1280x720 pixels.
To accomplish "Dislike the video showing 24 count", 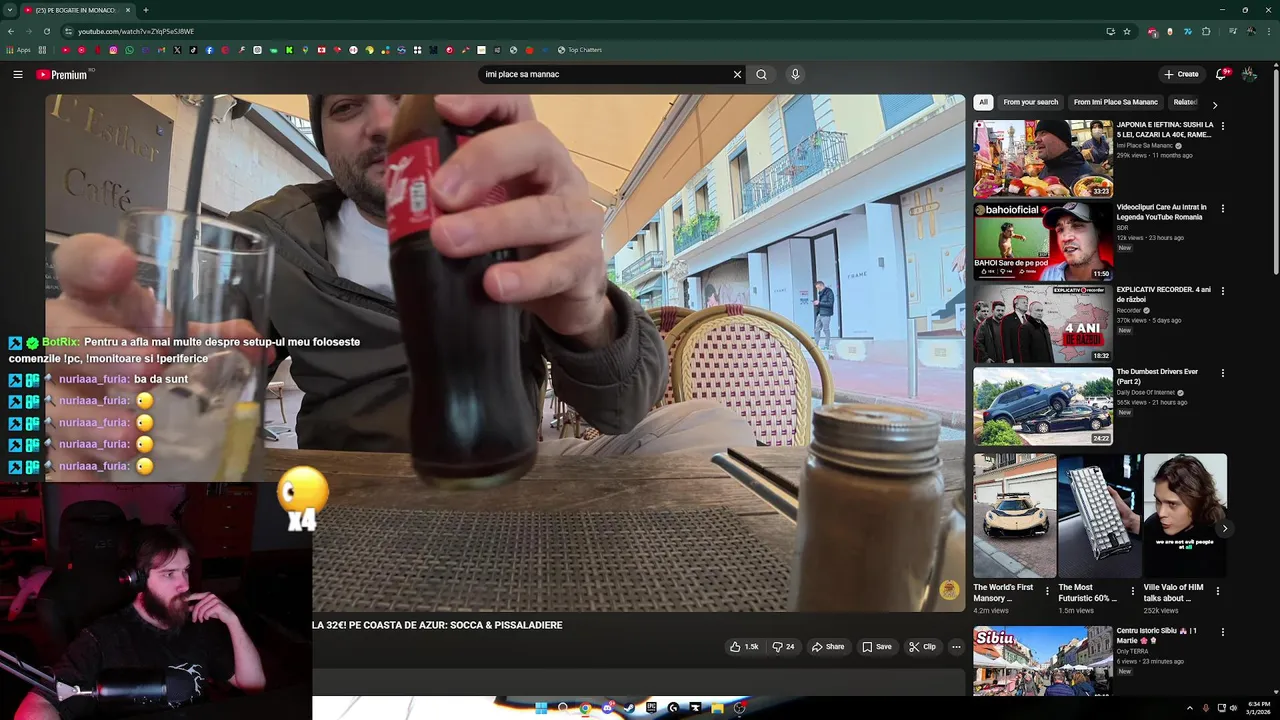I will pos(783,647).
